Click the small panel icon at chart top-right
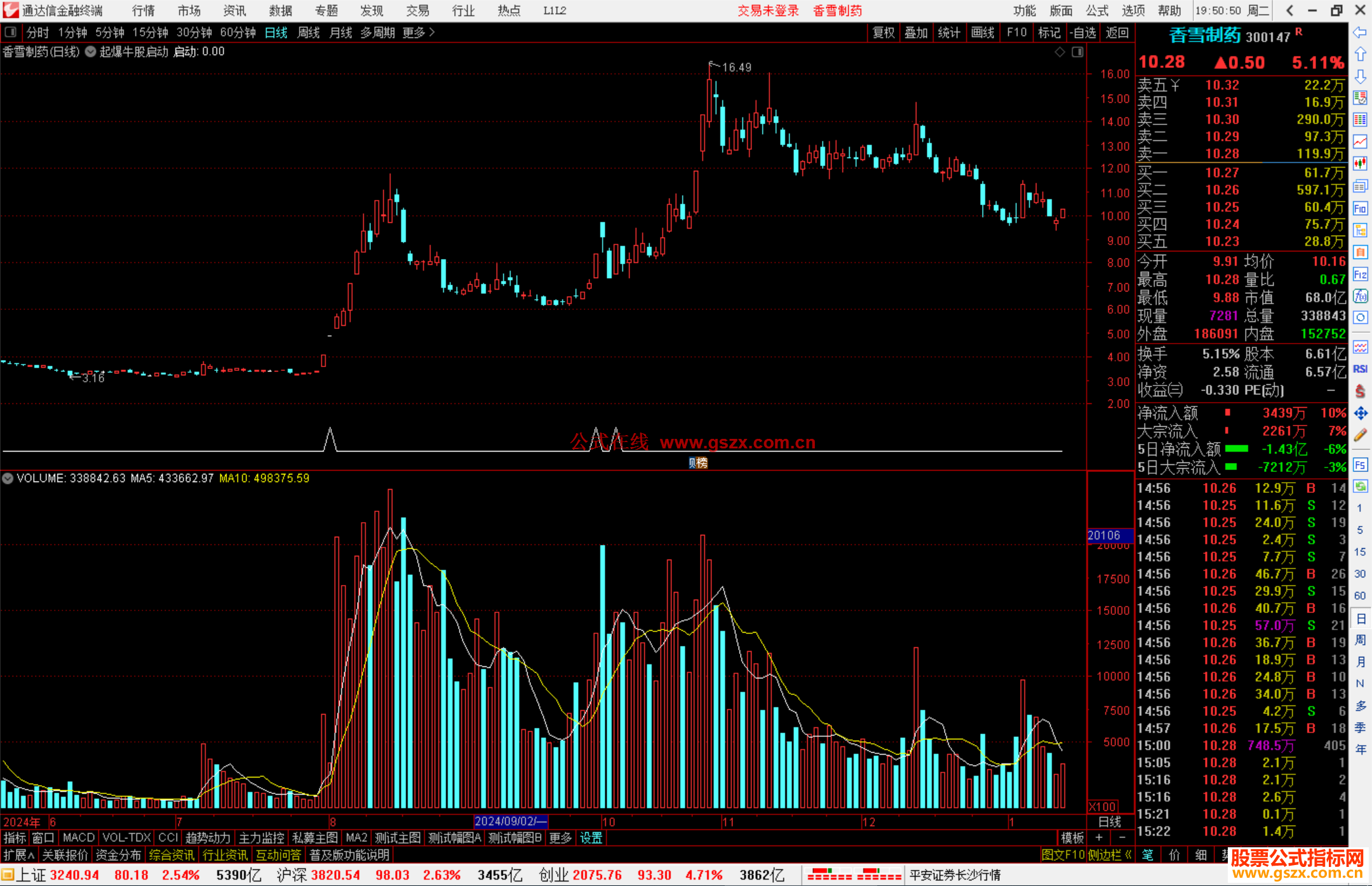Screen dimensions: 1372x886 1077,52
